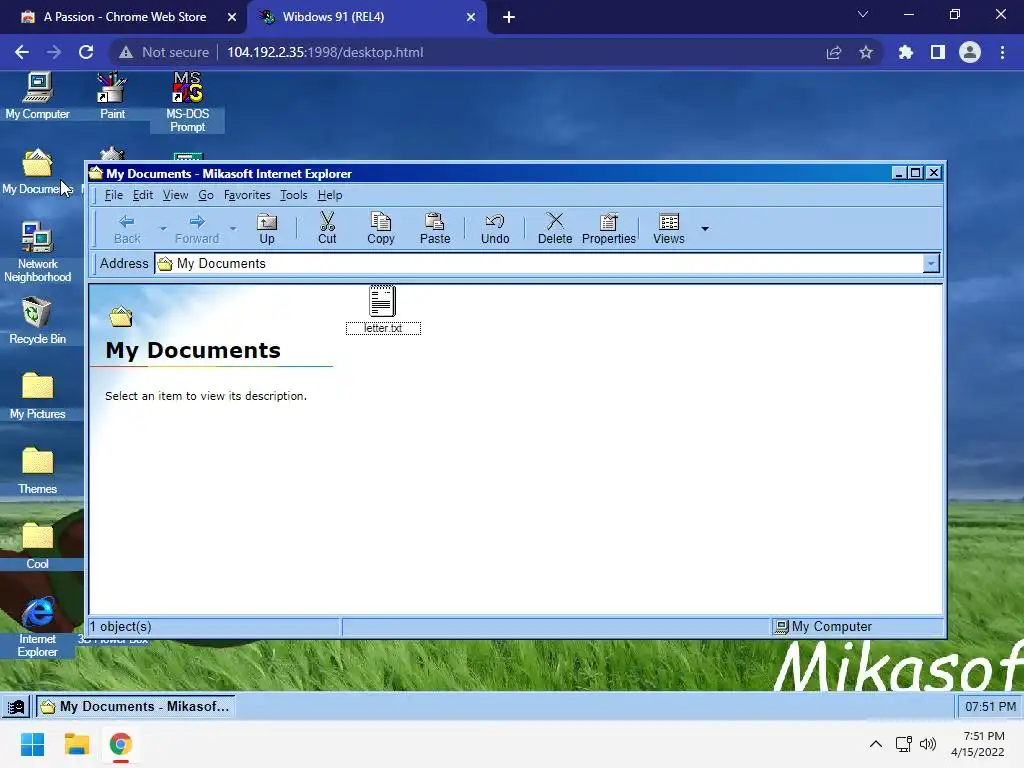This screenshot has width=1024, height=768.
Task: Maximize the My Documents window
Action: point(916,172)
